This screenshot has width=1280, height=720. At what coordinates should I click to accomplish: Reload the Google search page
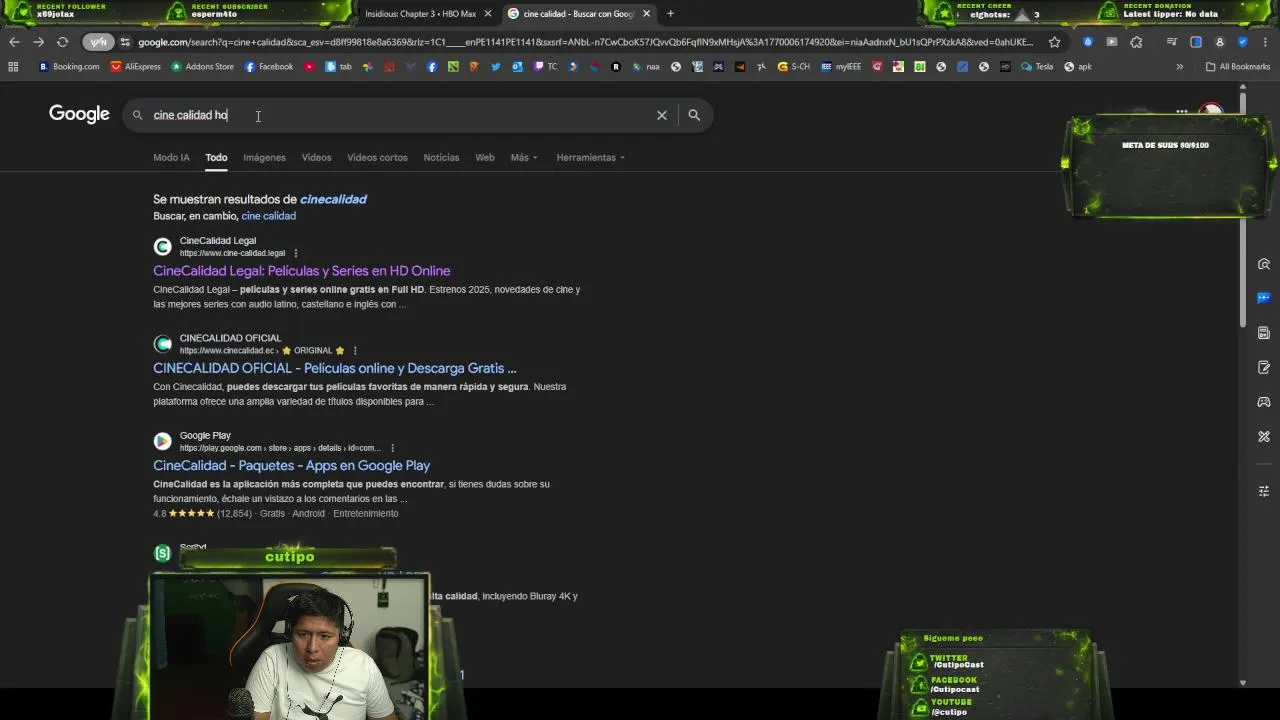pos(62,42)
